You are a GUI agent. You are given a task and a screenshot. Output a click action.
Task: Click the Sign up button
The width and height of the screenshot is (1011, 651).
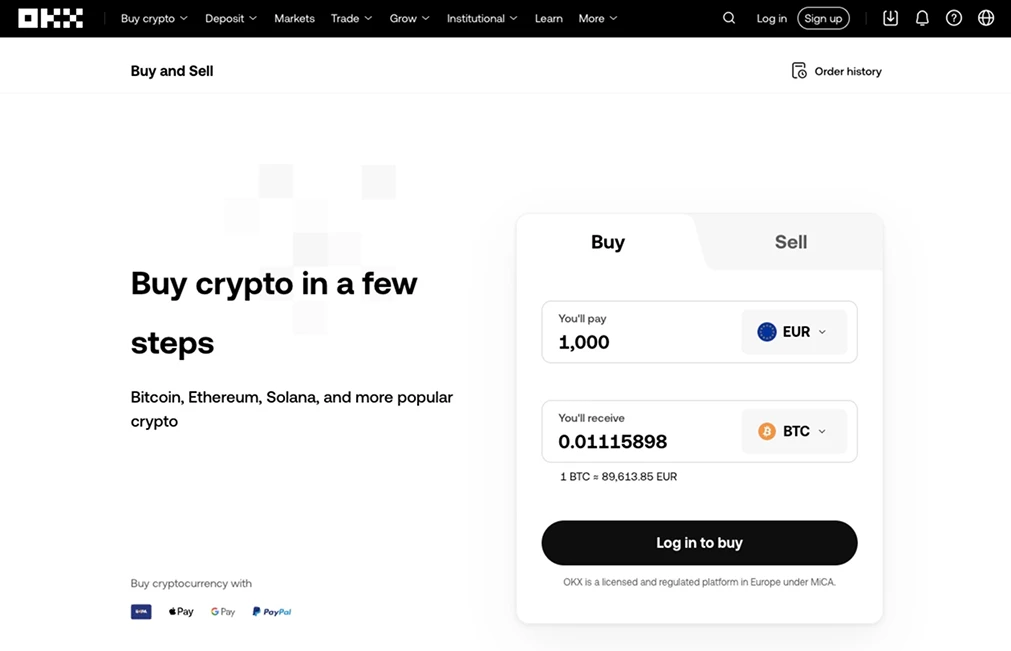point(823,18)
